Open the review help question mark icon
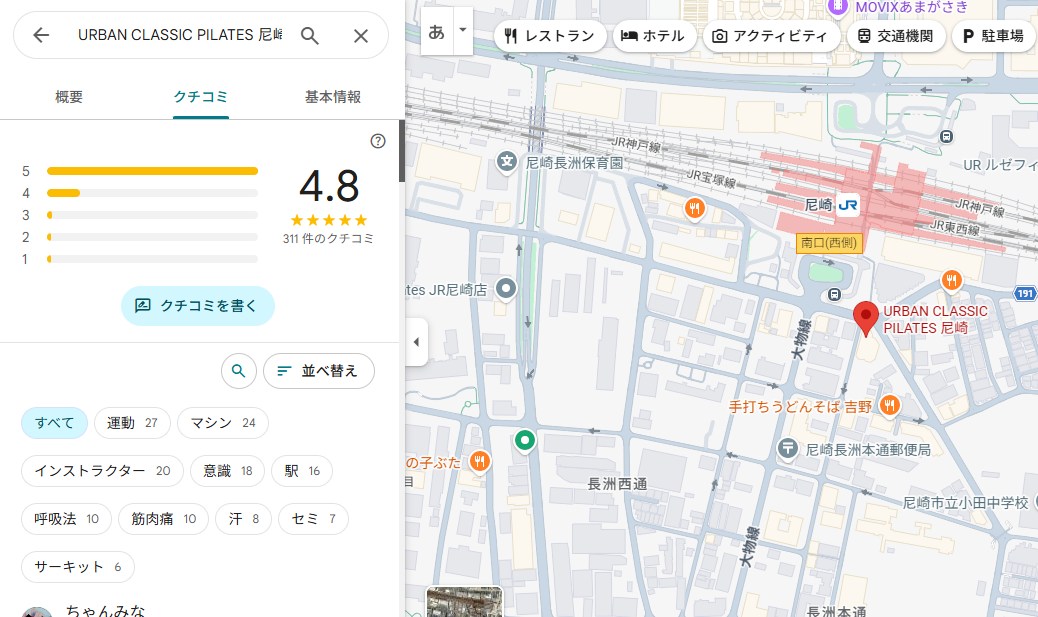 pyautogui.click(x=378, y=141)
